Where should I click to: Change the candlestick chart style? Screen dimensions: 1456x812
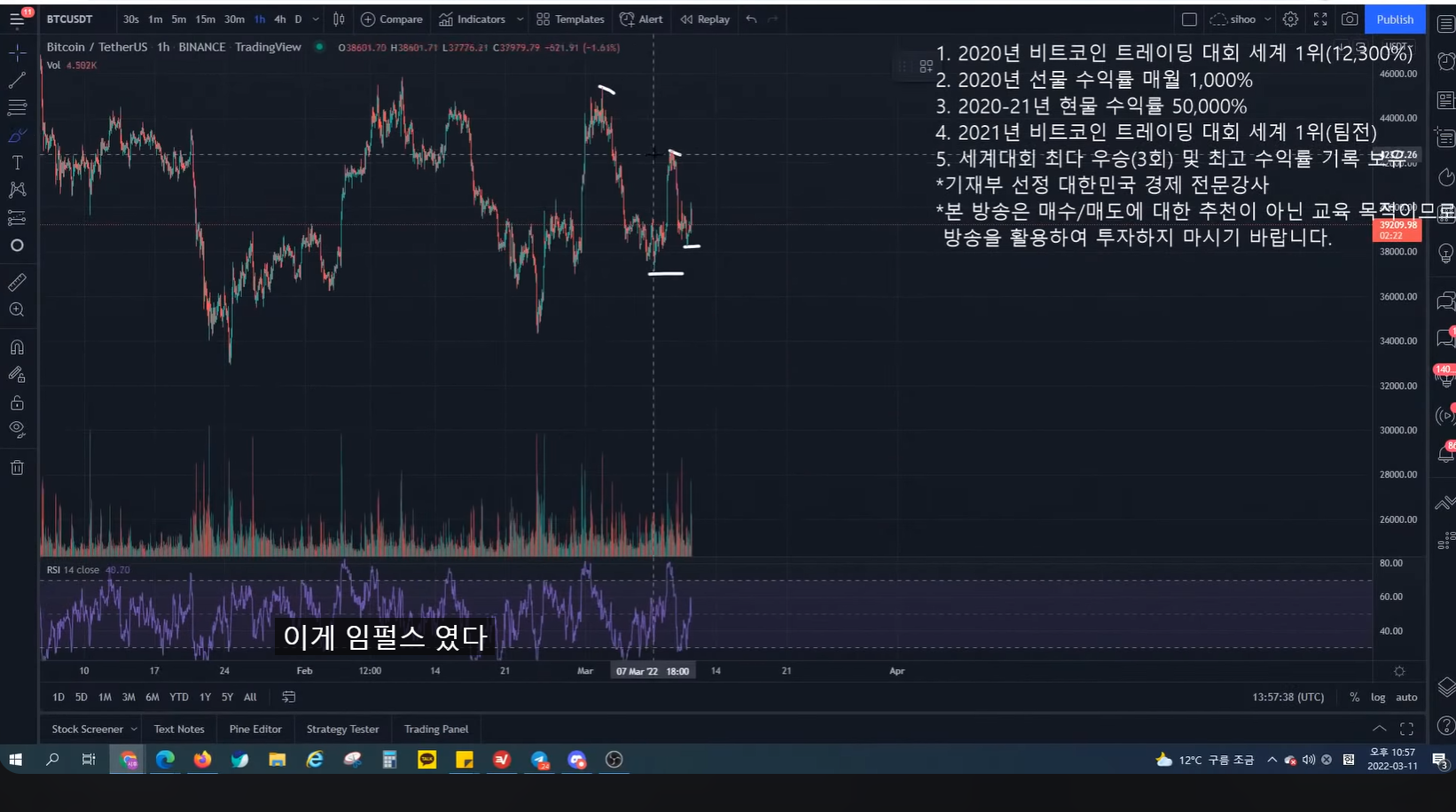point(339,20)
